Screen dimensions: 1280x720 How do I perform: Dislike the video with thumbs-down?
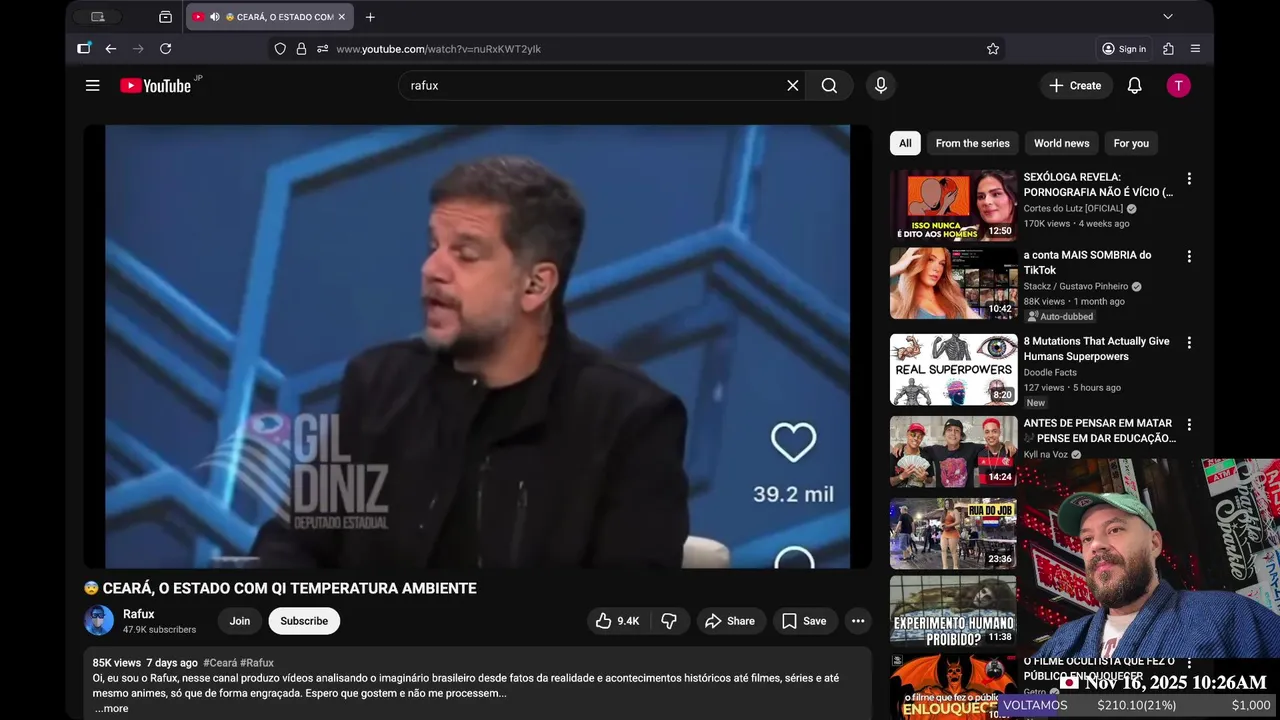pyautogui.click(x=669, y=621)
